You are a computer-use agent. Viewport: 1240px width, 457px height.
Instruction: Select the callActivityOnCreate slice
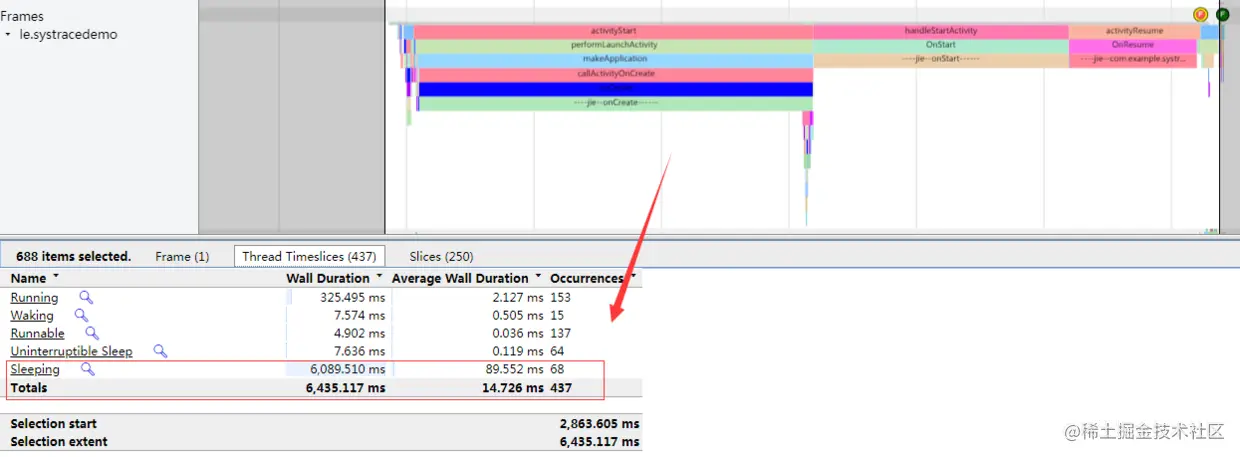coord(614,74)
